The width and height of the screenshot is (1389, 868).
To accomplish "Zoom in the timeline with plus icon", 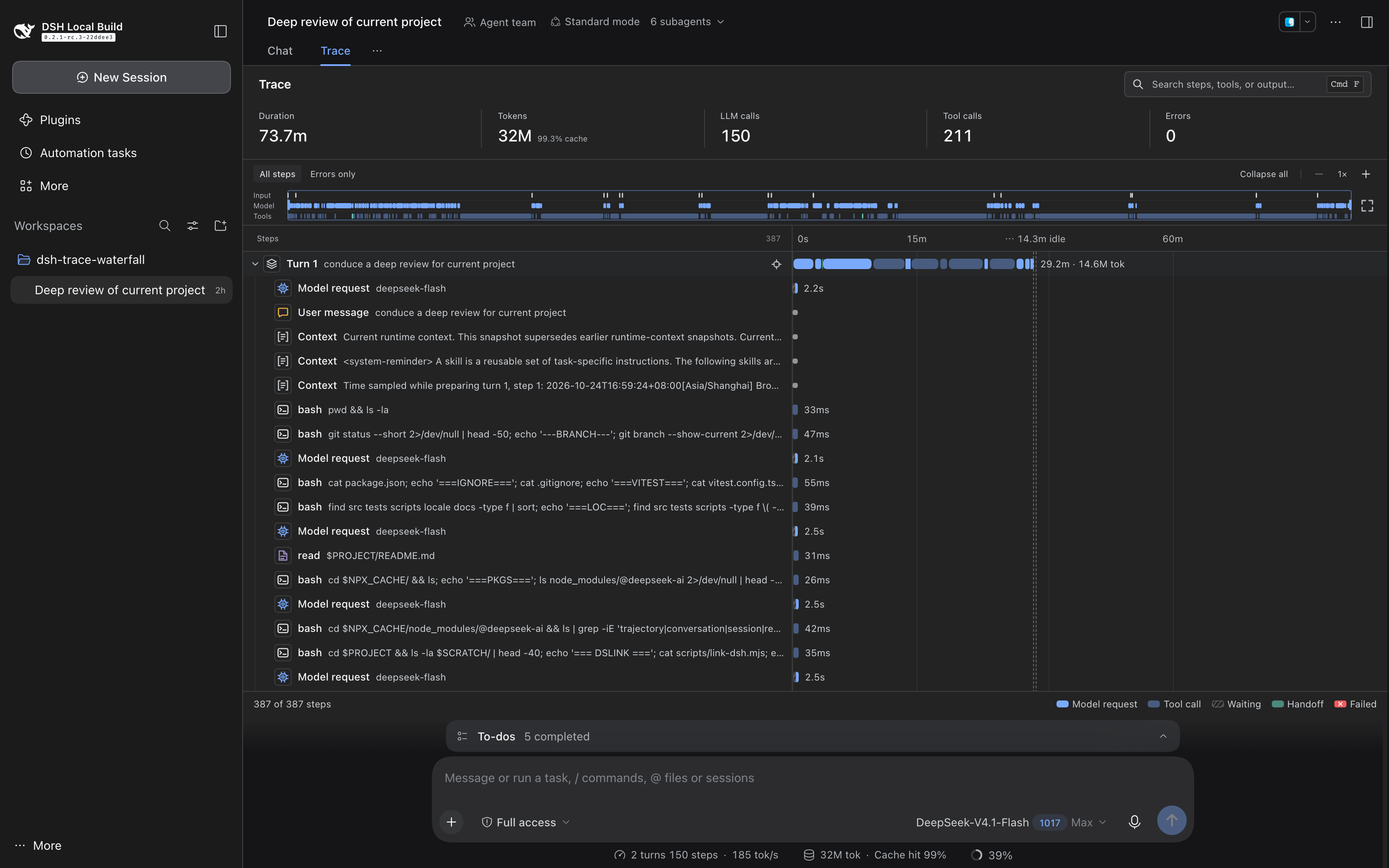I will point(1366,174).
